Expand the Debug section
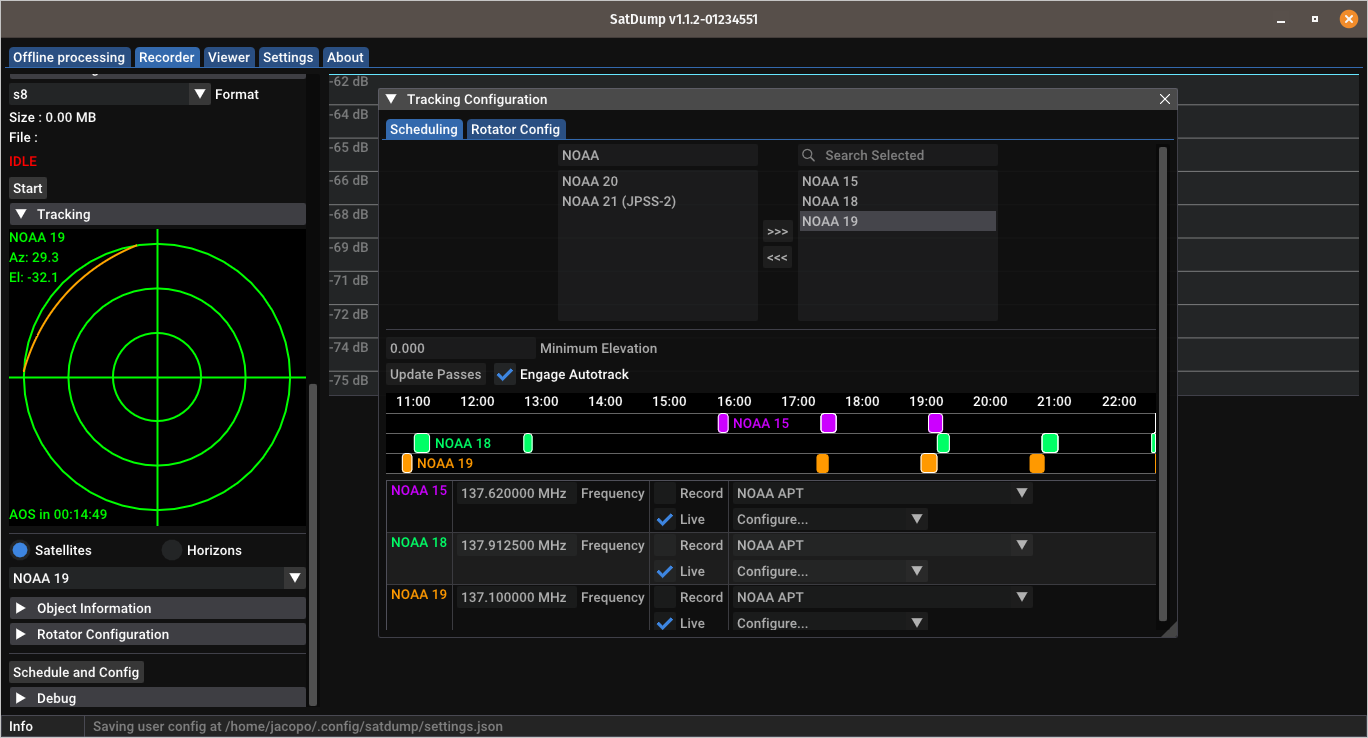The image size is (1368, 738). [158, 698]
